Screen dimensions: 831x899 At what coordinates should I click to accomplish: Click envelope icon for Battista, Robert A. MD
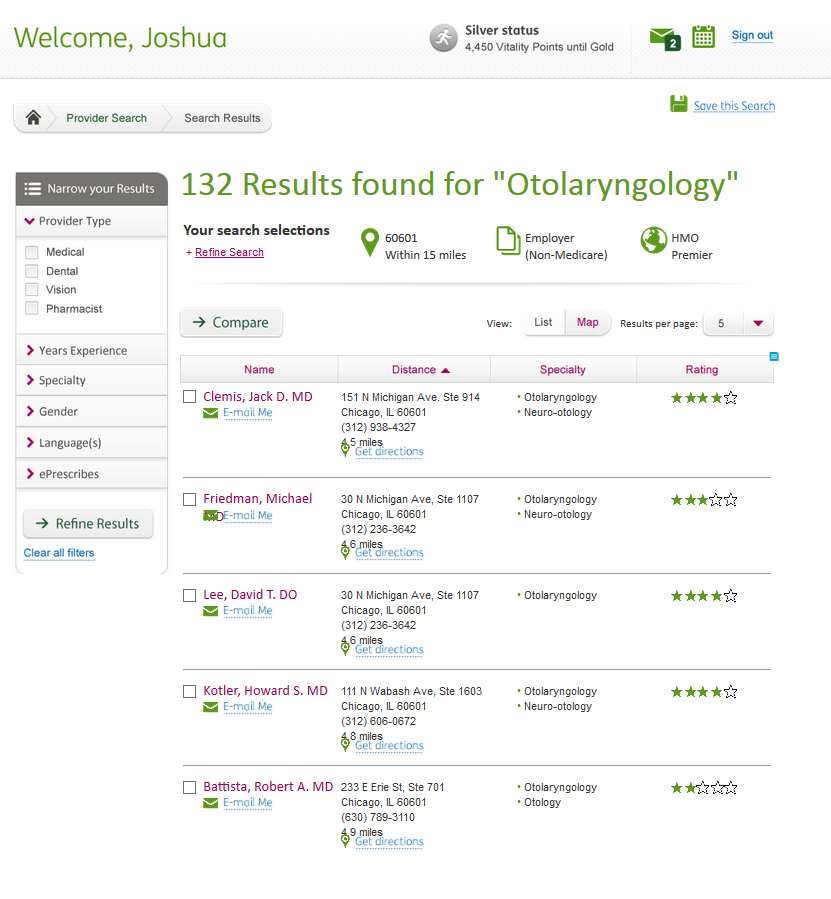coord(210,803)
